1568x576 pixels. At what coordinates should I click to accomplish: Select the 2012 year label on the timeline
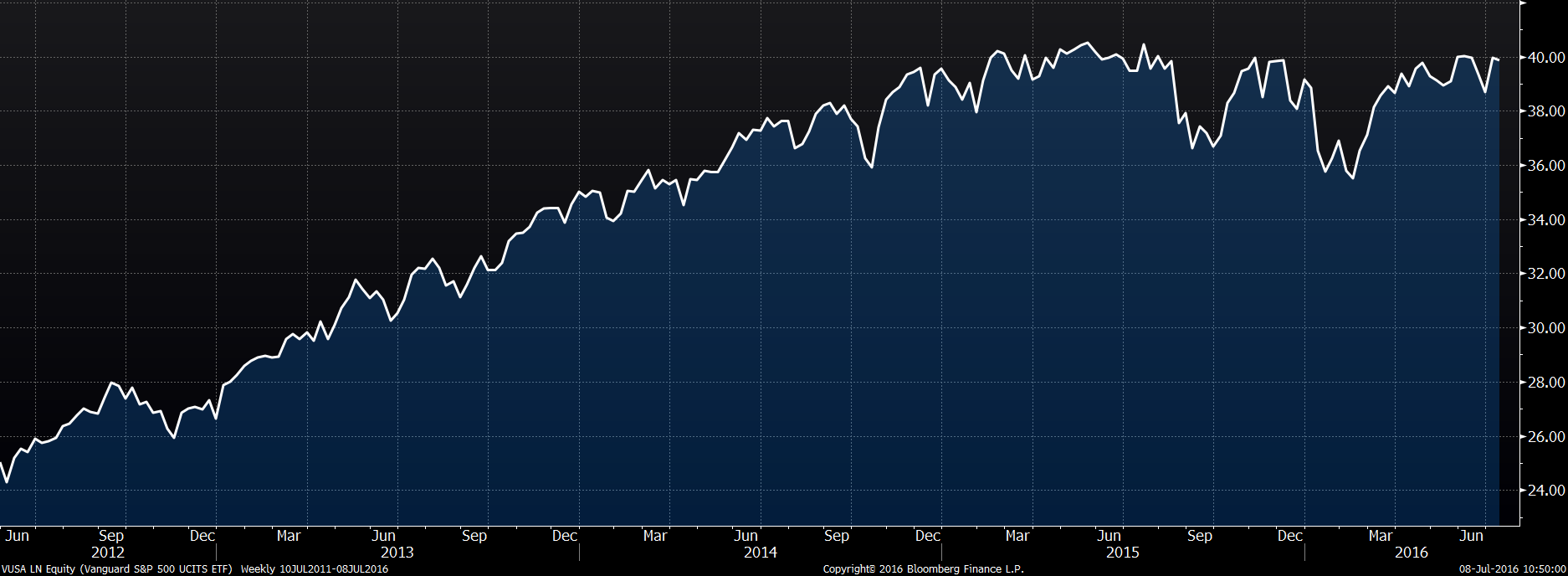[x=108, y=553]
